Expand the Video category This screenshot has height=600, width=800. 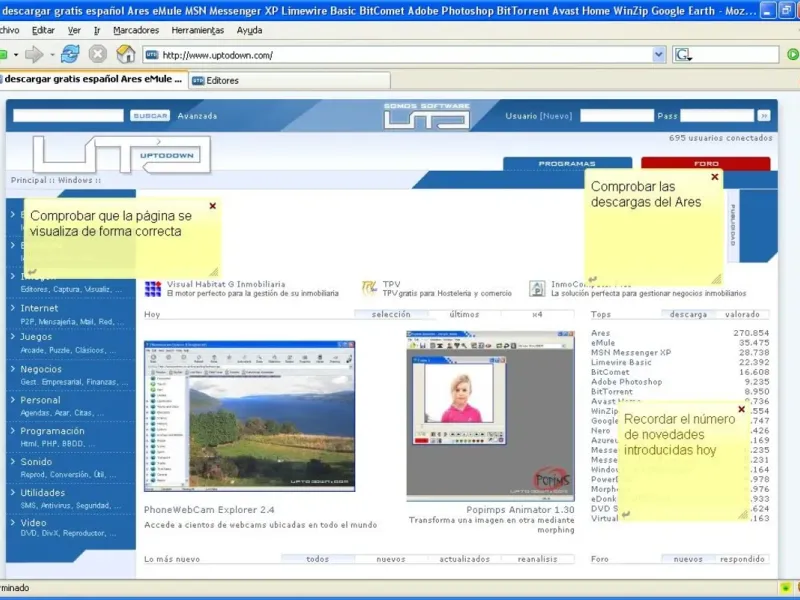pos(33,523)
